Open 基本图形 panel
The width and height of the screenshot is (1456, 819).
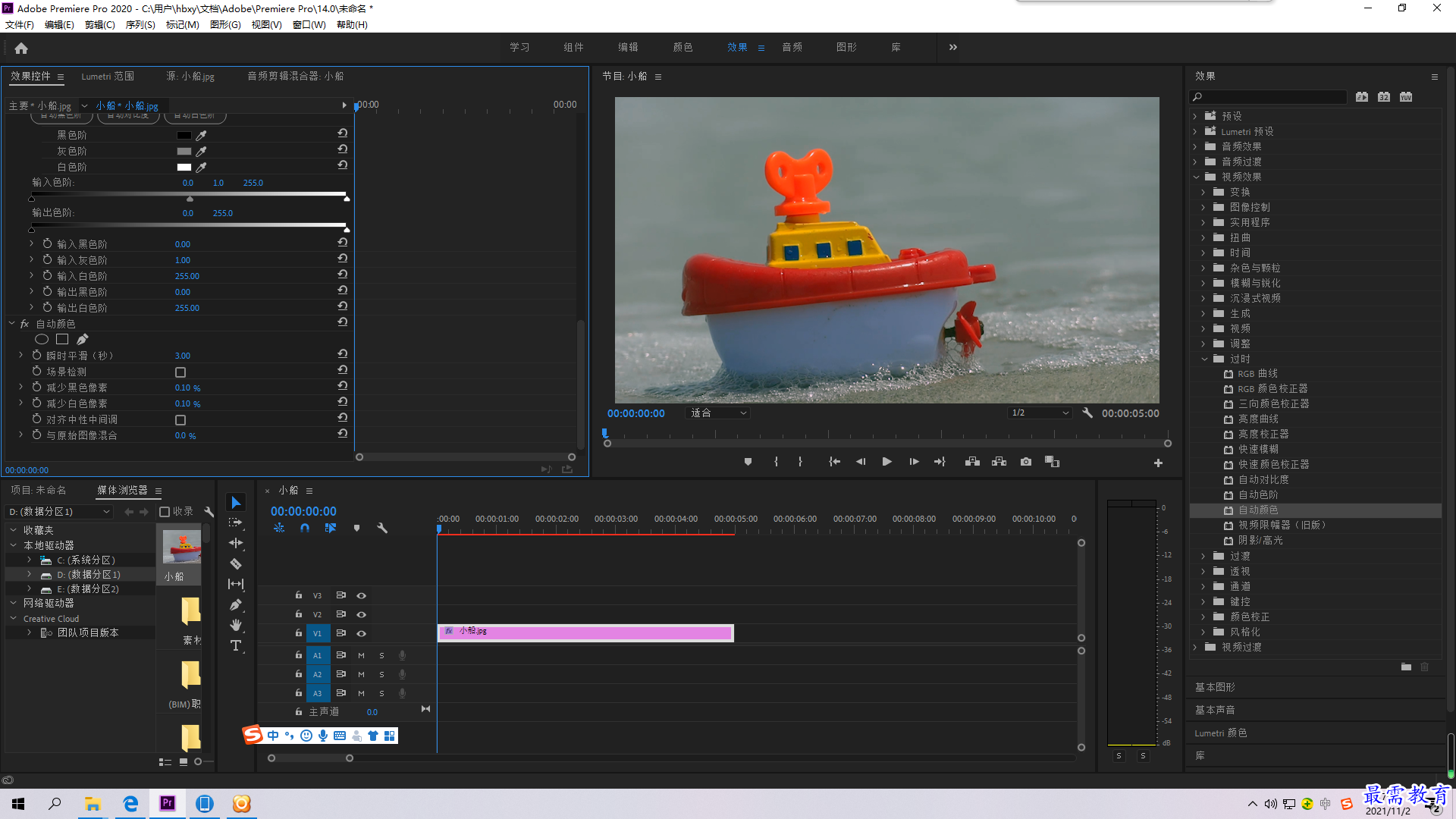(x=1215, y=687)
